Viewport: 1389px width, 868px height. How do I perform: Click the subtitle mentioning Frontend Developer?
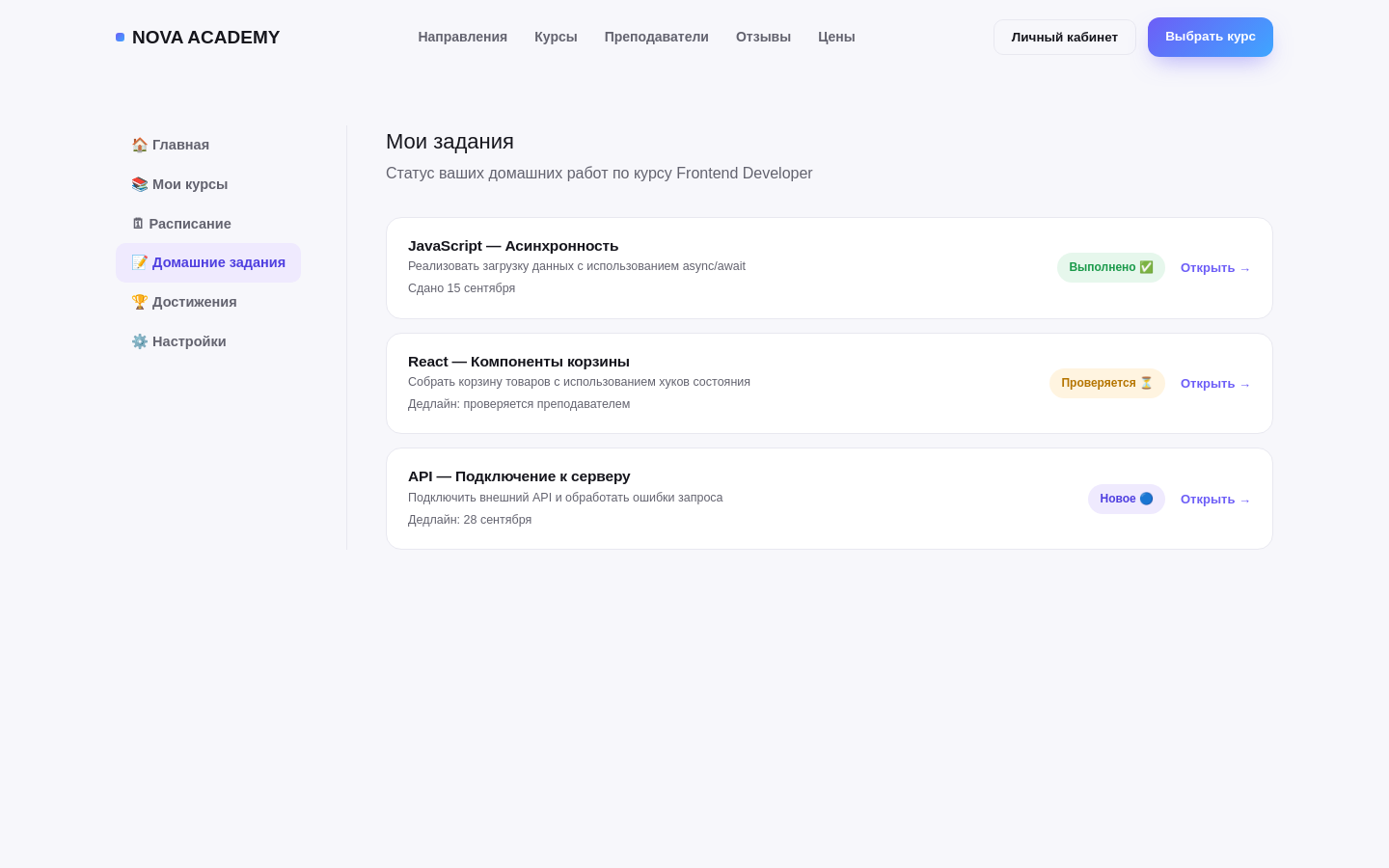click(x=599, y=174)
